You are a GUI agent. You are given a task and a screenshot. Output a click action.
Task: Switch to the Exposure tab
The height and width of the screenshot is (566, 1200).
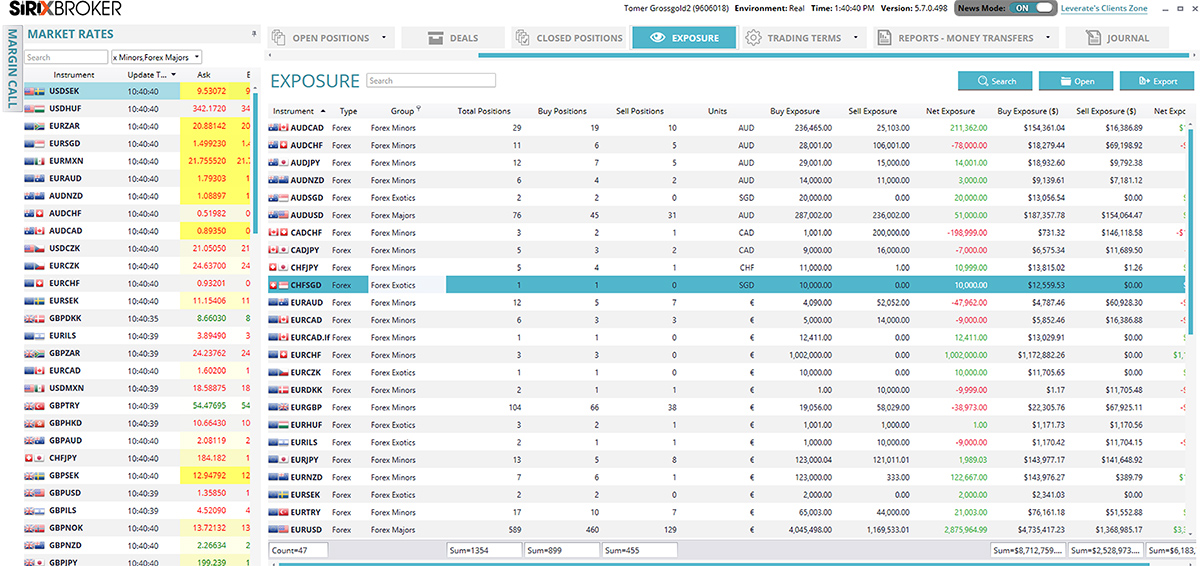coord(683,38)
